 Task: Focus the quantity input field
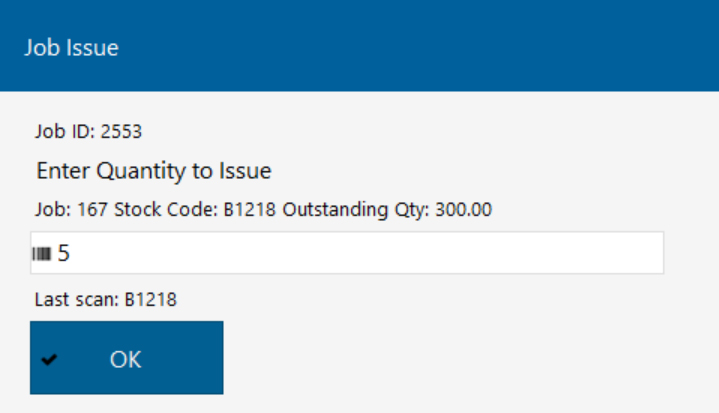pyautogui.click(x=347, y=253)
